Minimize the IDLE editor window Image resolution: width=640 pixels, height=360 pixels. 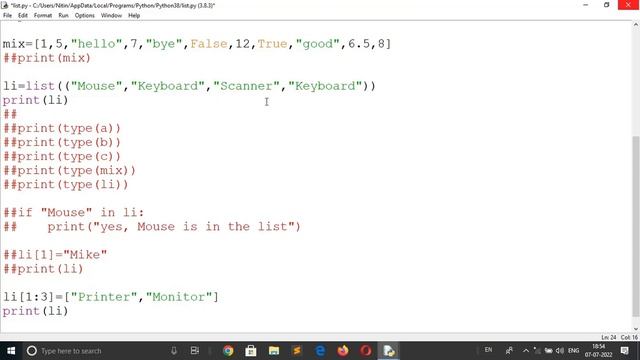(x=586, y=5)
